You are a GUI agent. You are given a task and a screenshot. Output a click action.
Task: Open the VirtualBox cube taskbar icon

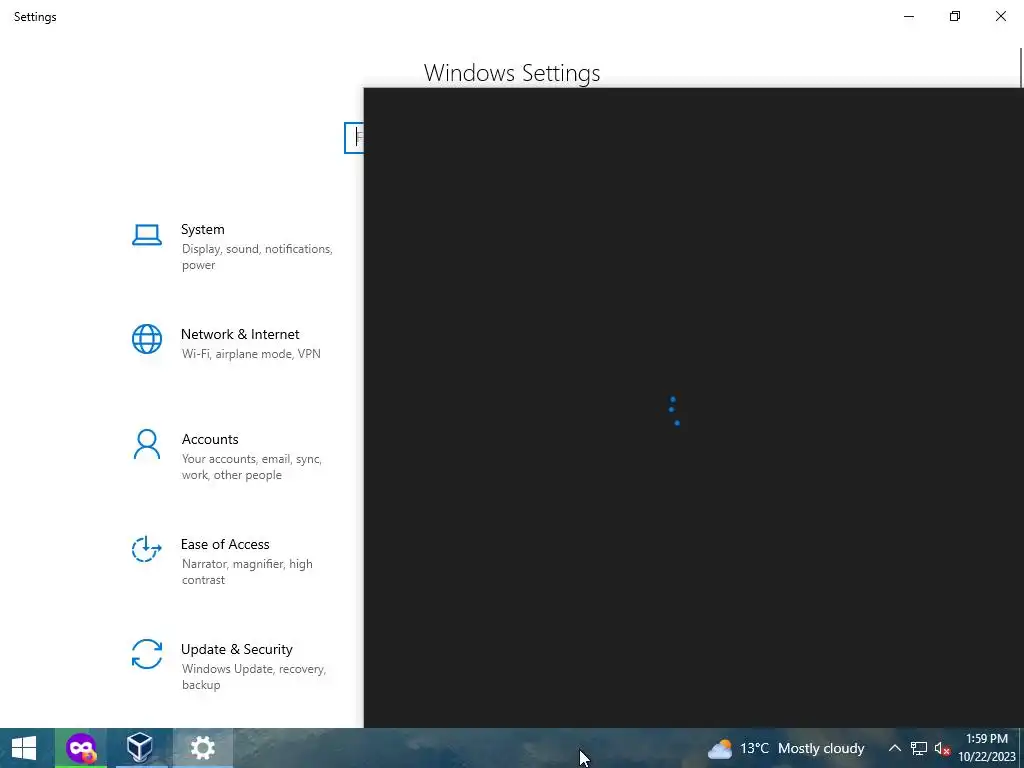point(139,748)
